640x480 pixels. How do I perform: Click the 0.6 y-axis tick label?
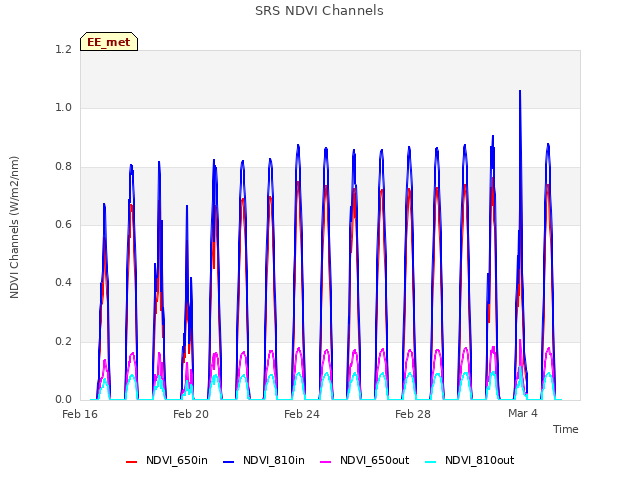pos(63,224)
